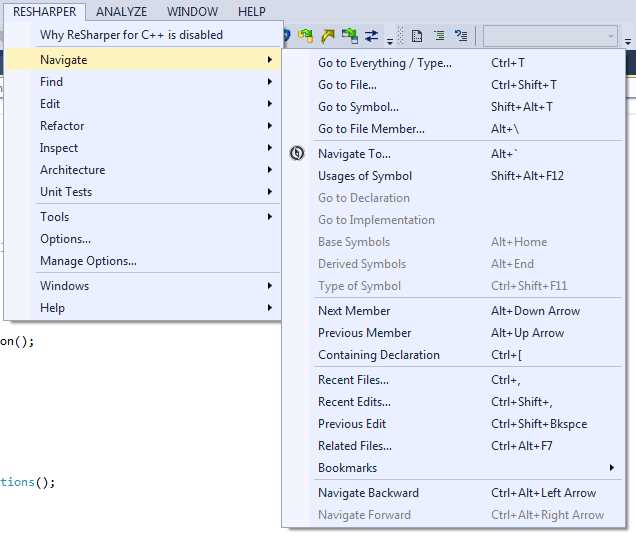Expand the Unit Tests submenu
Viewport: 636px width, 538px height.
143,192
